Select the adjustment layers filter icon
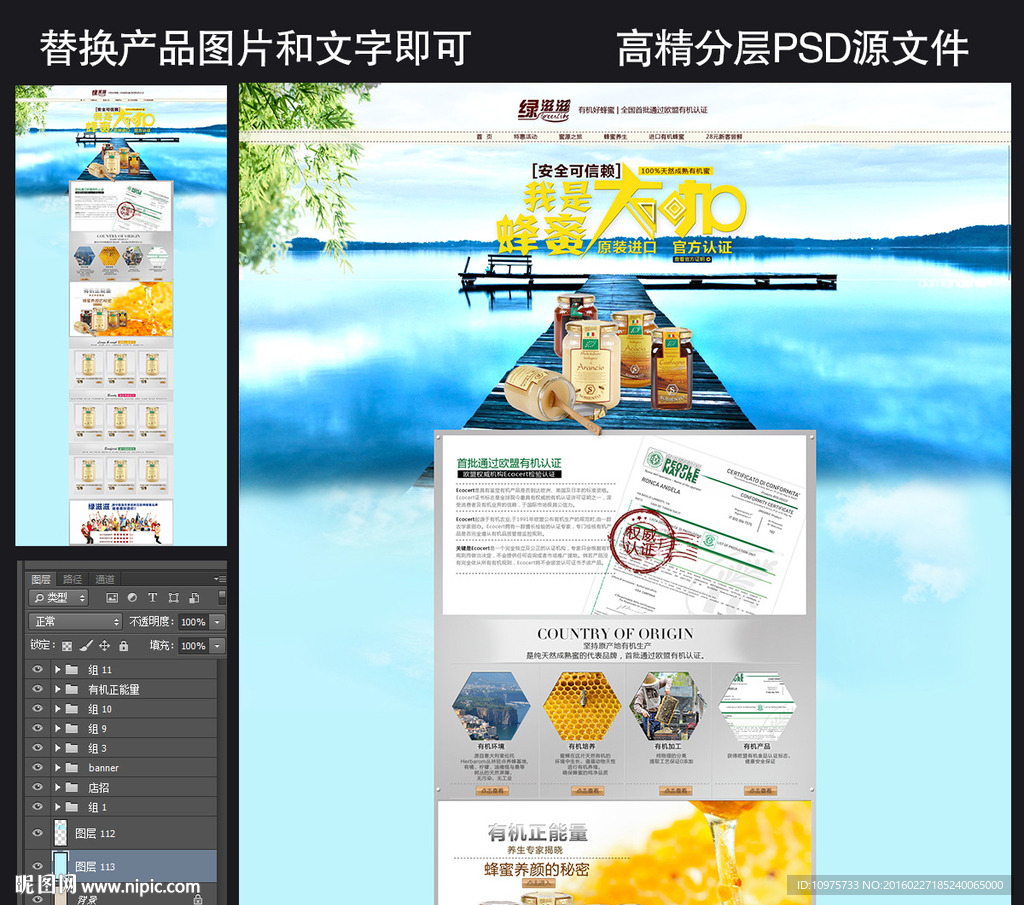 133,599
